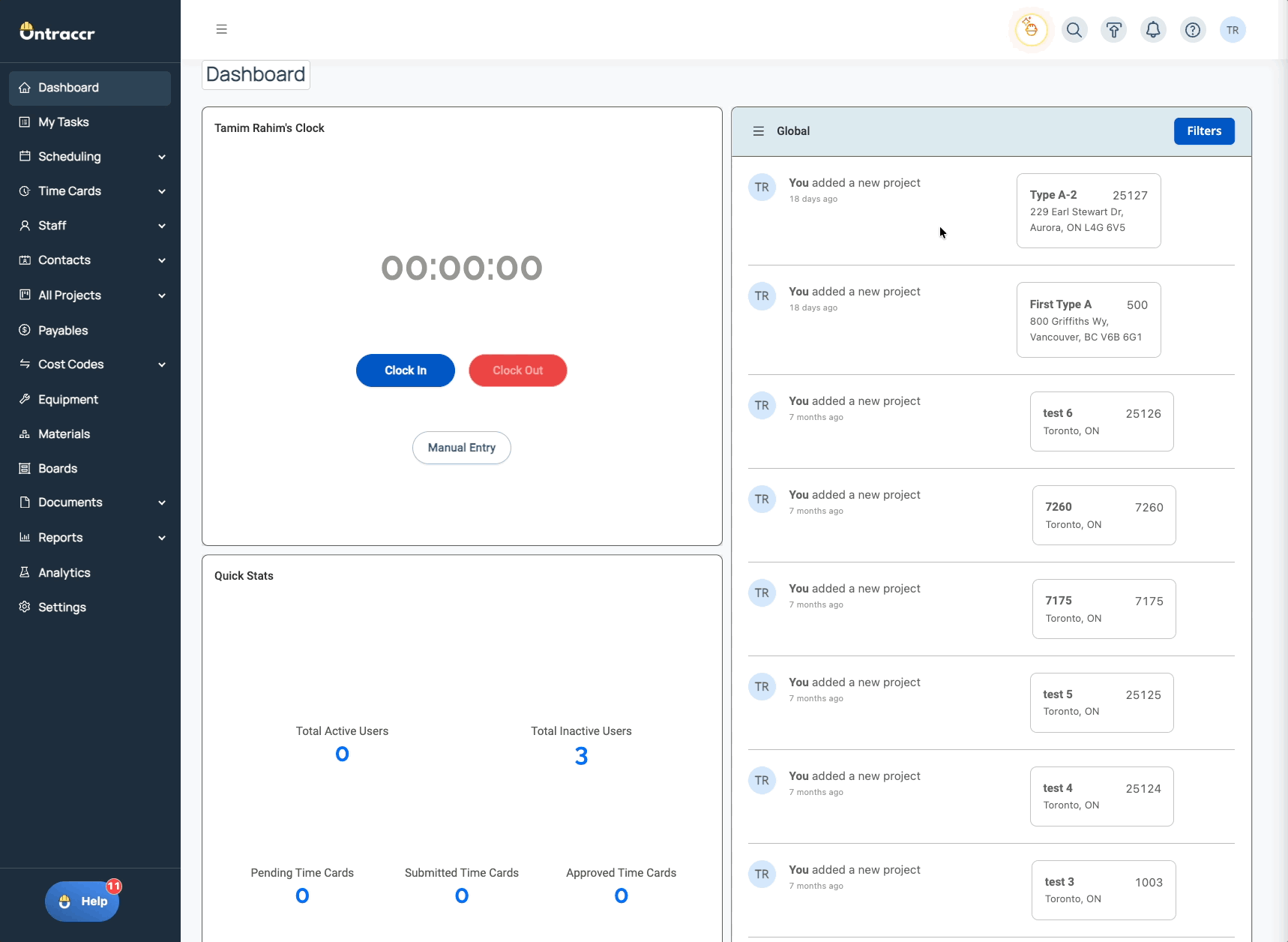
Task: Open Analytics in the sidebar
Action: click(90, 572)
